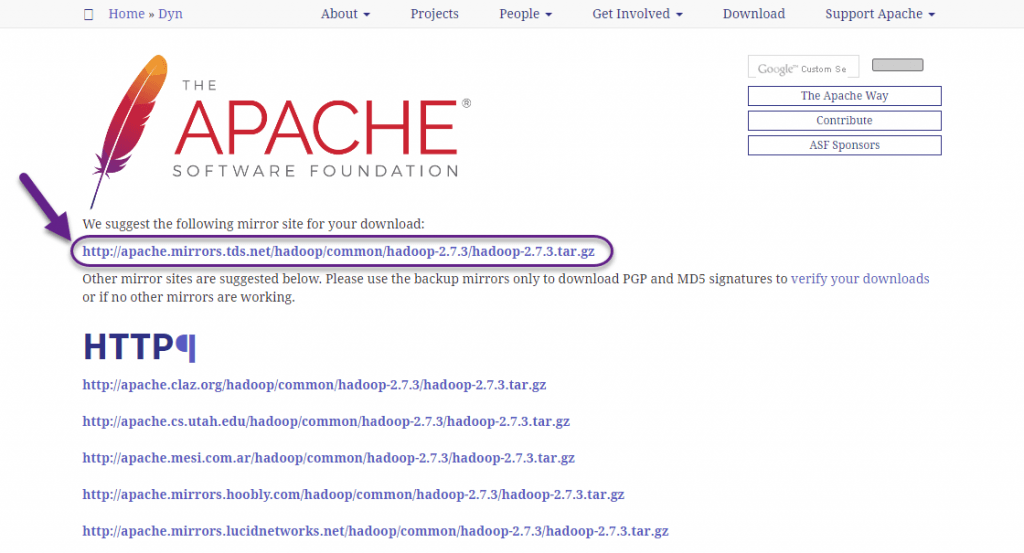Open The Apache Way button

pyautogui.click(x=844, y=96)
